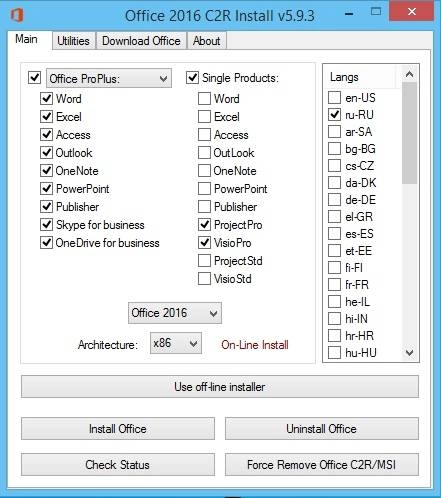Uncheck the VisioPro single product
Viewport: 441px width, 498px height.
coord(204,242)
